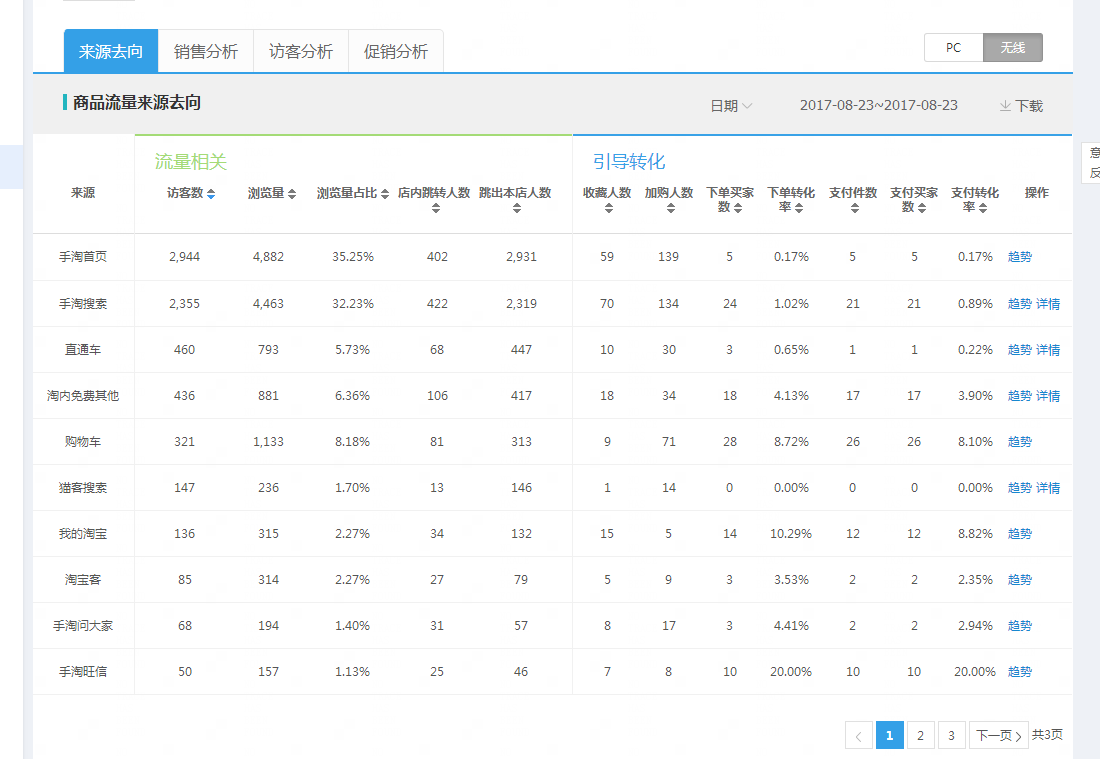The height and width of the screenshot is (759, 1100).
Task: View 趋势 for 购物车
Action: pyautogui.click(x=1019, y=441)
